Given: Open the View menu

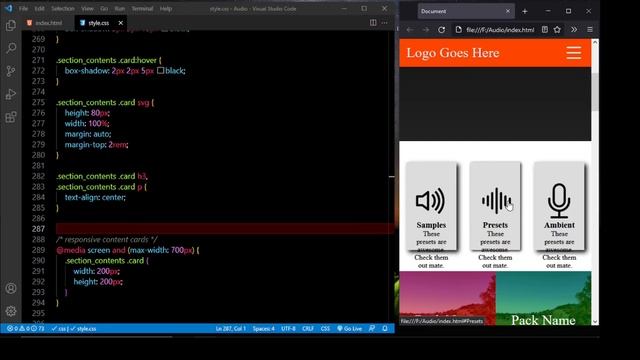Looking at the screenshot, I should [87, 9].
